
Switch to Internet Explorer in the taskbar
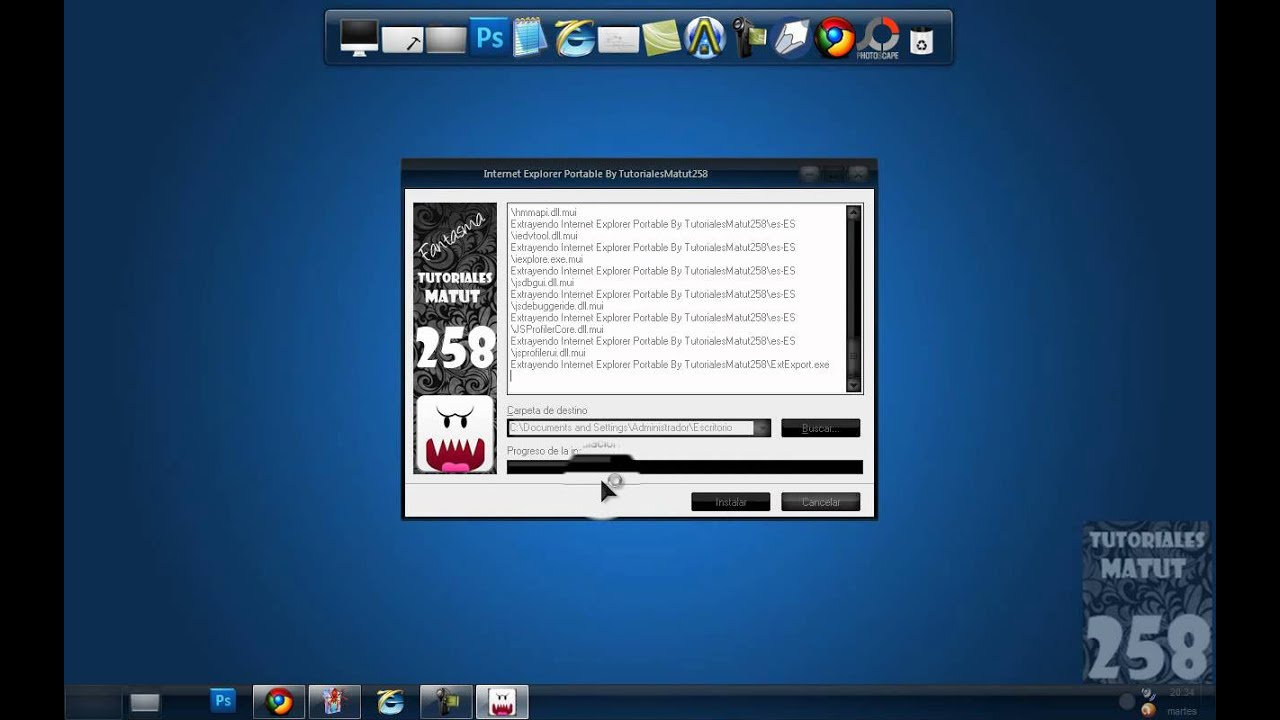[390, 702]
